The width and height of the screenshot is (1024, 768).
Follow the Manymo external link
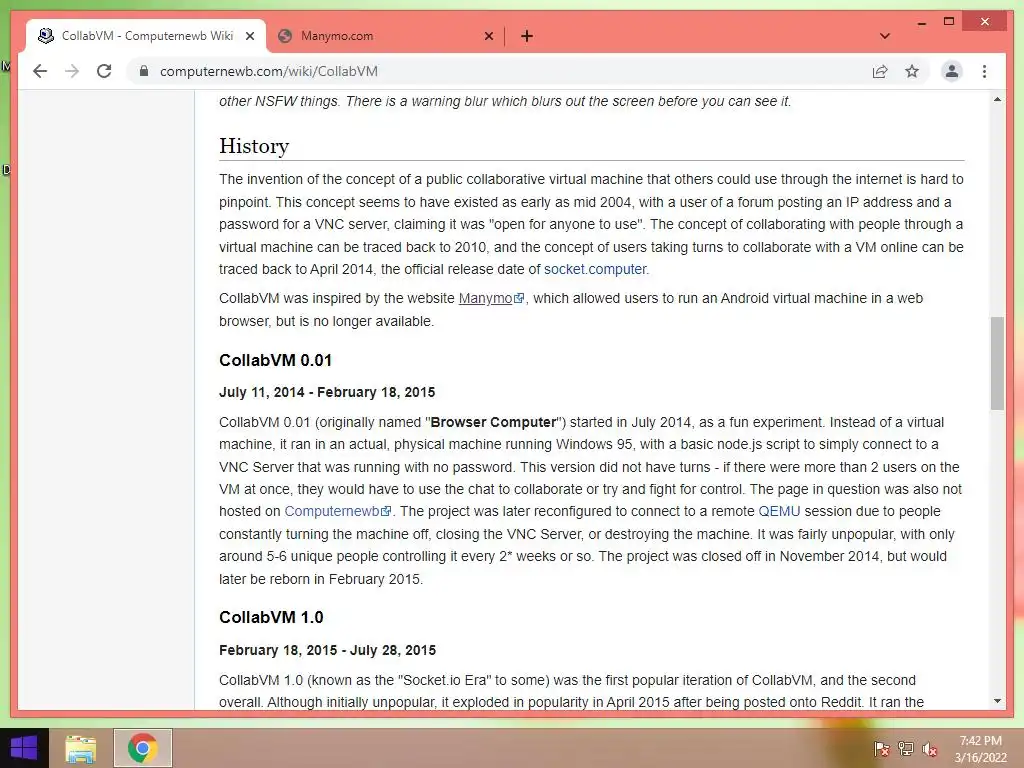coord(491,298)
